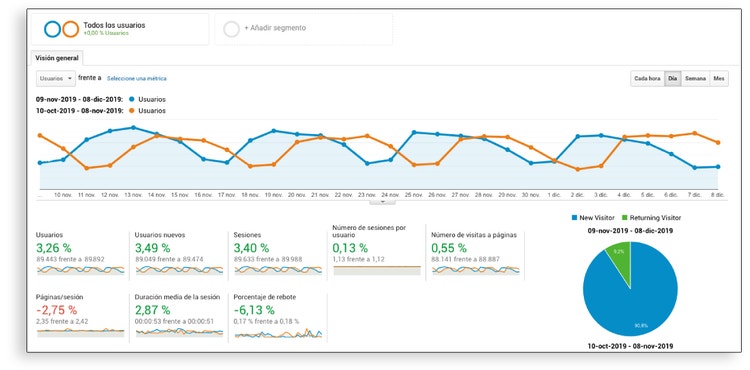
Task: Select the Día granularity button
Action: 673,78
